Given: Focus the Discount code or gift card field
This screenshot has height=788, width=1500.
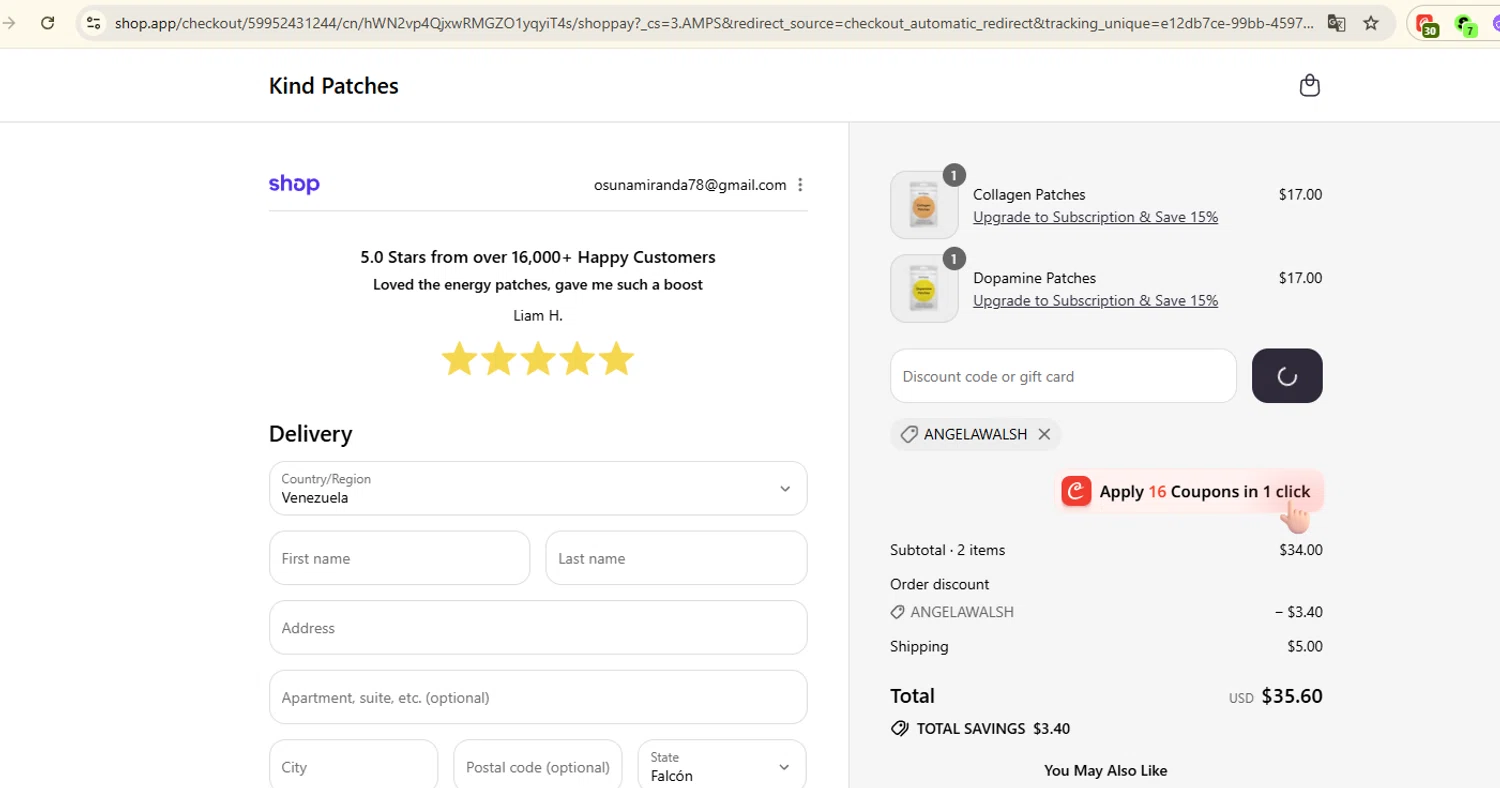Looking at the screenshot, I should [1063, 376].
